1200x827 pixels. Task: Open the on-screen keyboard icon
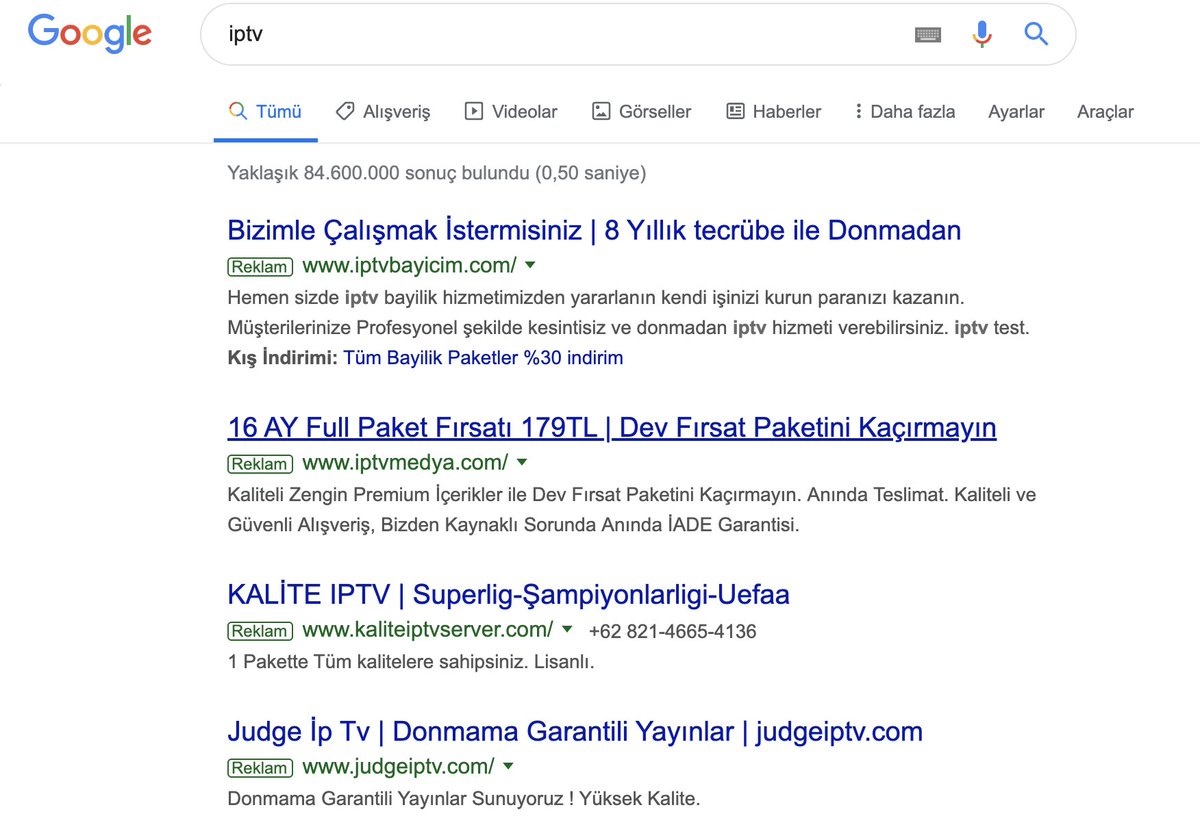(x=928, y=35)
